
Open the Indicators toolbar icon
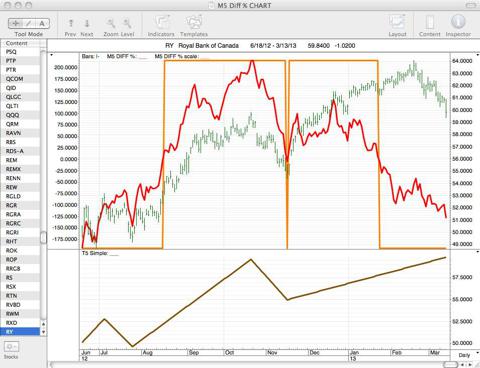point(161,23)
